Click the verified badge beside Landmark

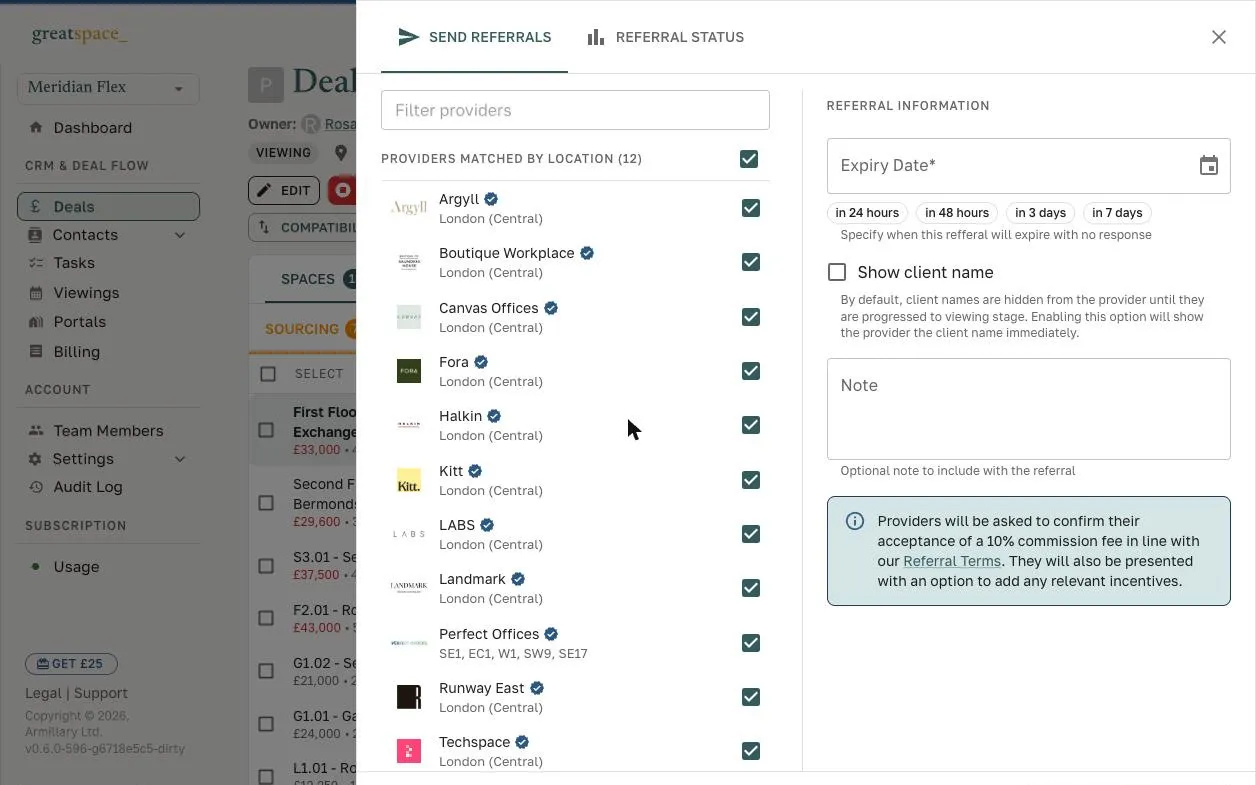point(518,579)
